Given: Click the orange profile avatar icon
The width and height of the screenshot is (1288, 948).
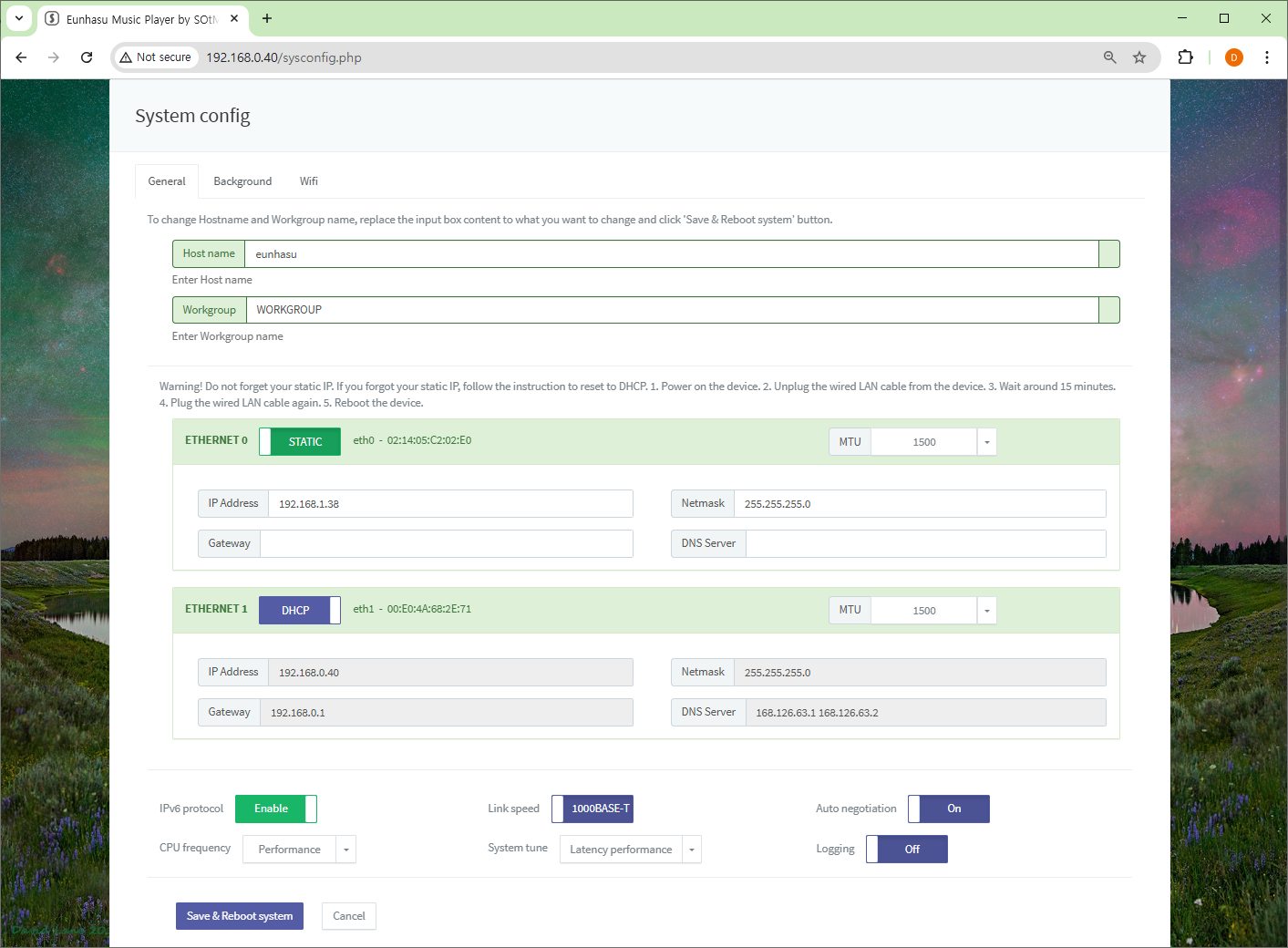Looking at the screenshot, I should pos(1233,57).
